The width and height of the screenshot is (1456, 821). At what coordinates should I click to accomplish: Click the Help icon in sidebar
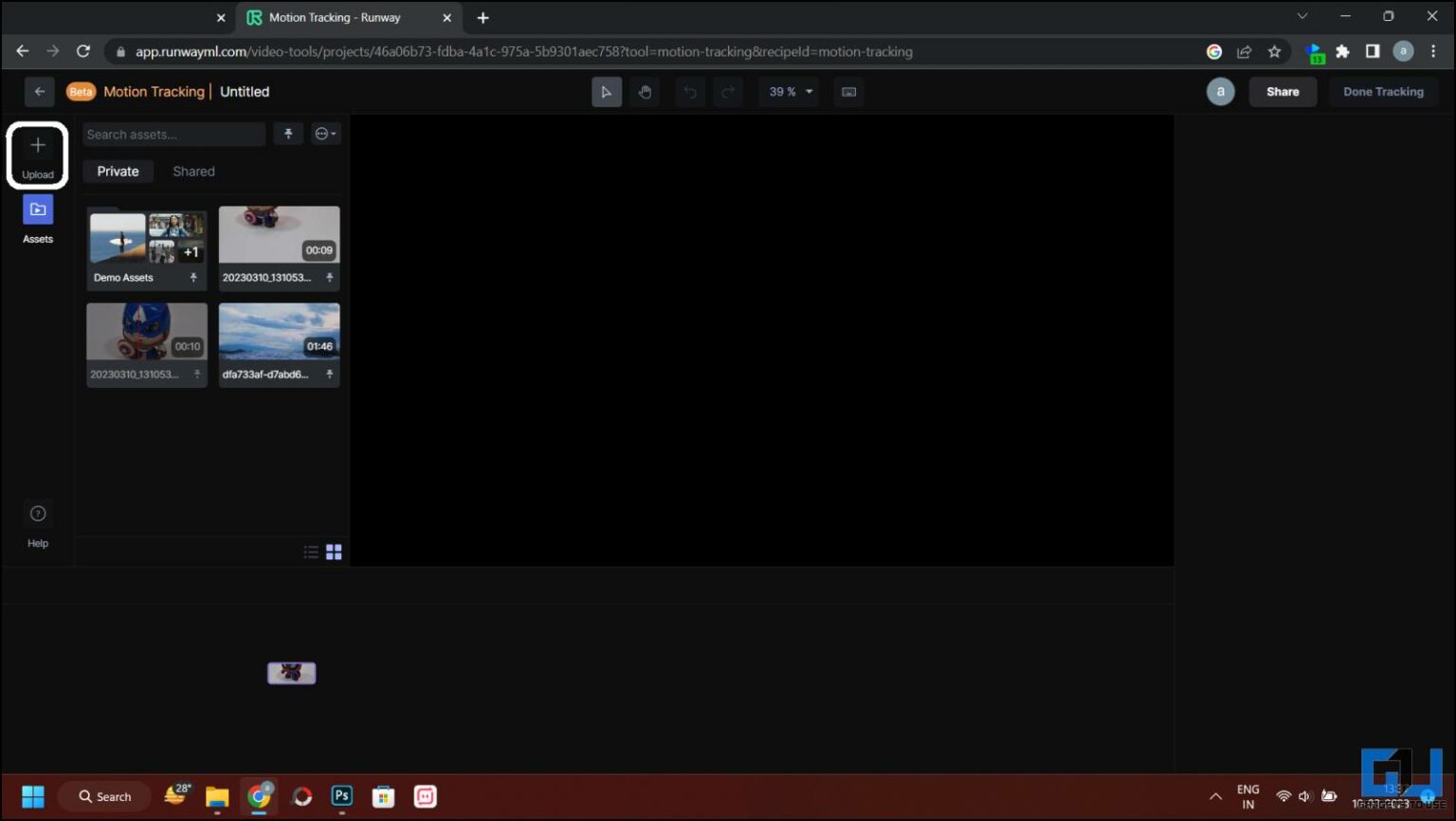pos(38,513)
